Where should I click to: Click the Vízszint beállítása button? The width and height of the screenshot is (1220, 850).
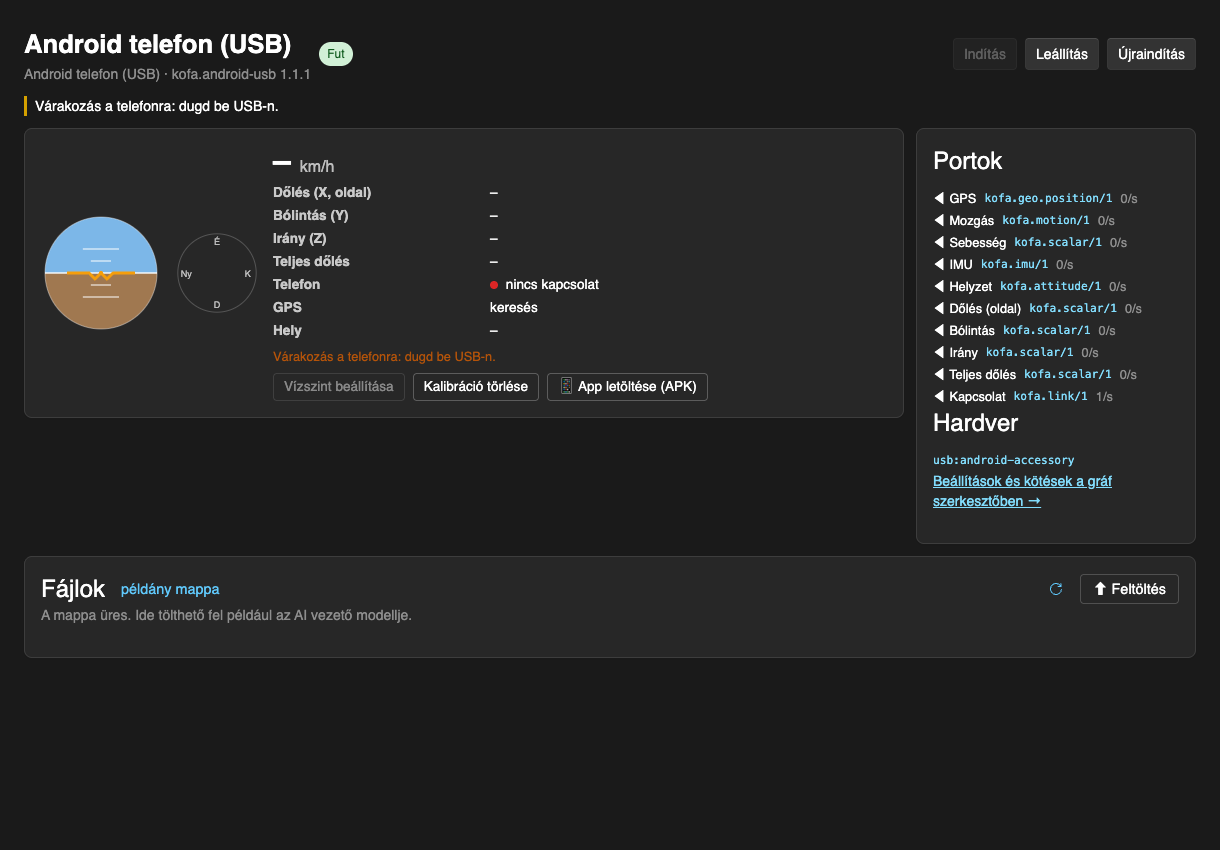[339, 386]
